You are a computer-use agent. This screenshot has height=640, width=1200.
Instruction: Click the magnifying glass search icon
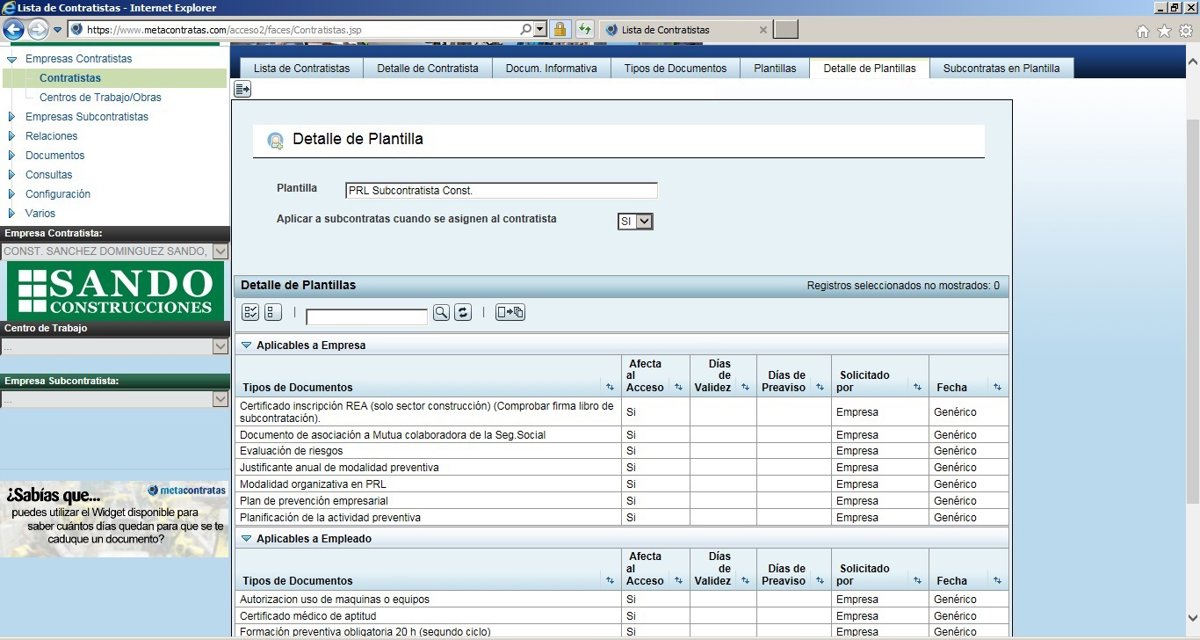click(441, 313)
